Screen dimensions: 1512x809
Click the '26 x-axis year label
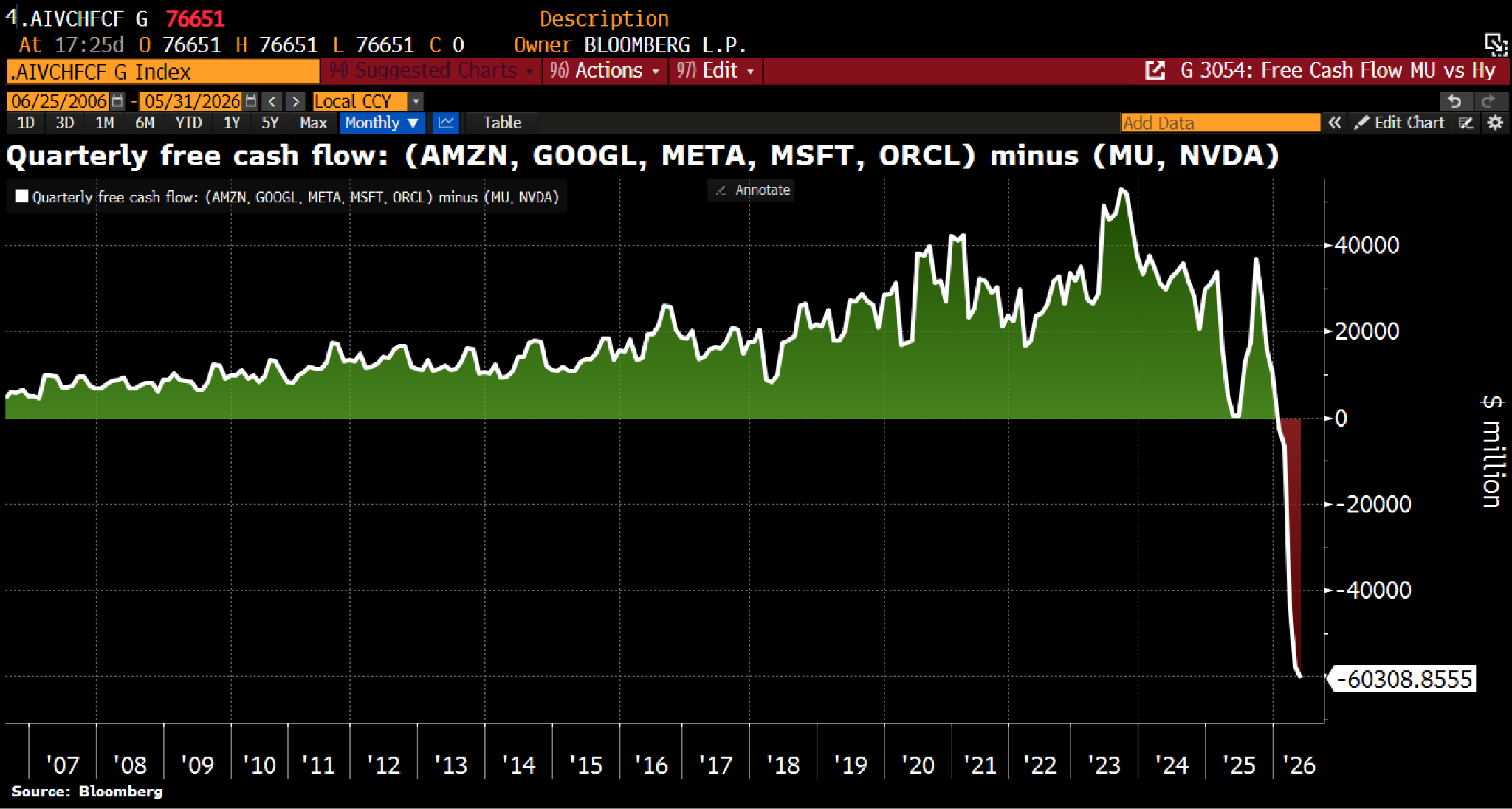pyautogui.click(x=1299, y=765)
